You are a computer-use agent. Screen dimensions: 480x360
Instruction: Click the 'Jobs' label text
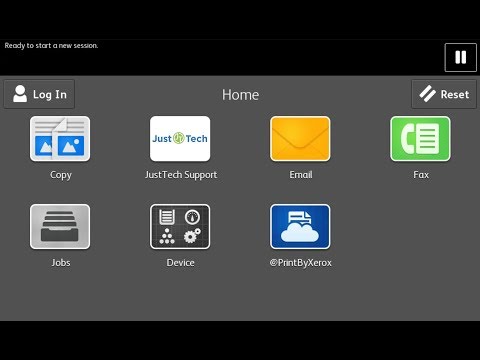click(61, 263)
